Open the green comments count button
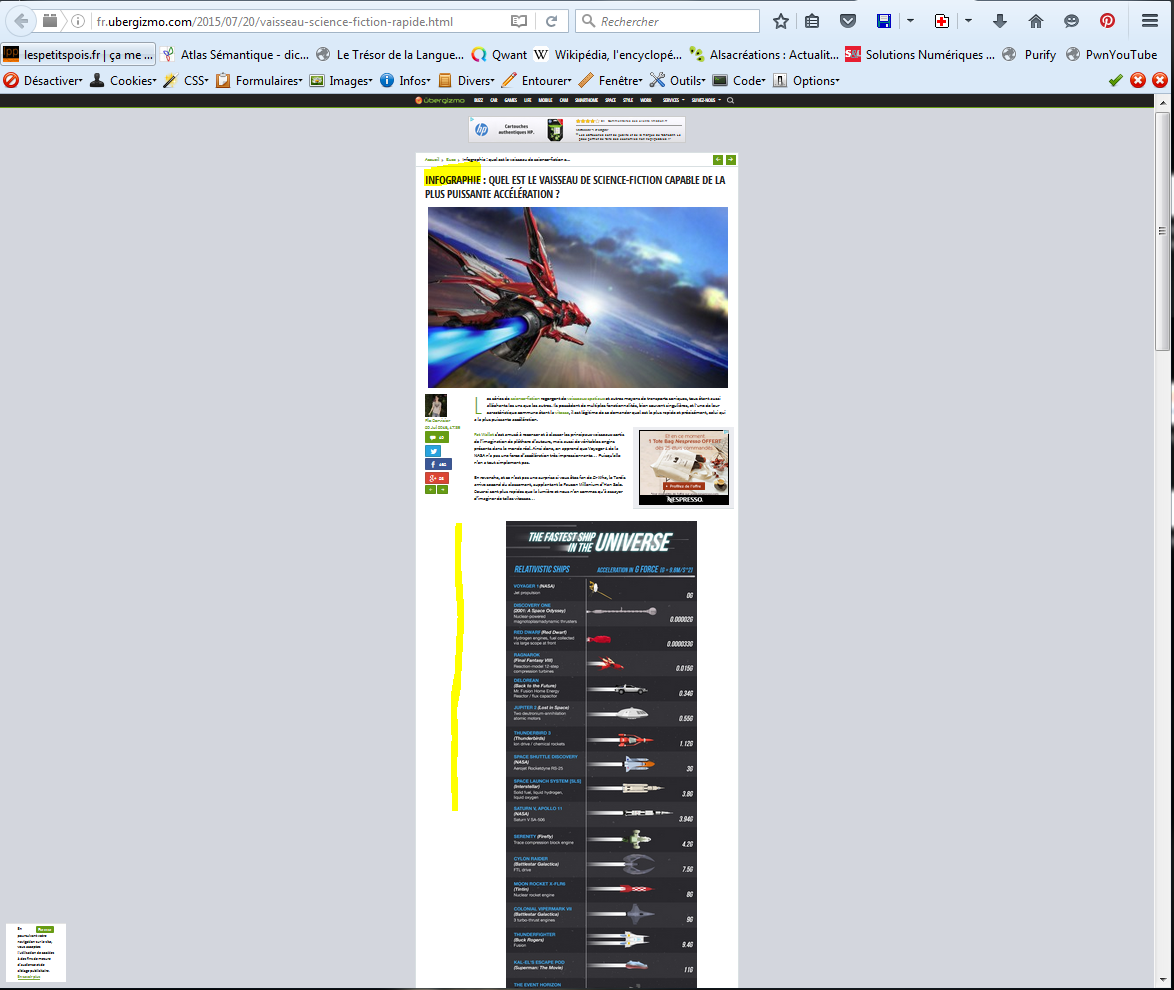This screenshot has width=1174, height=990. tap(437, 437)
